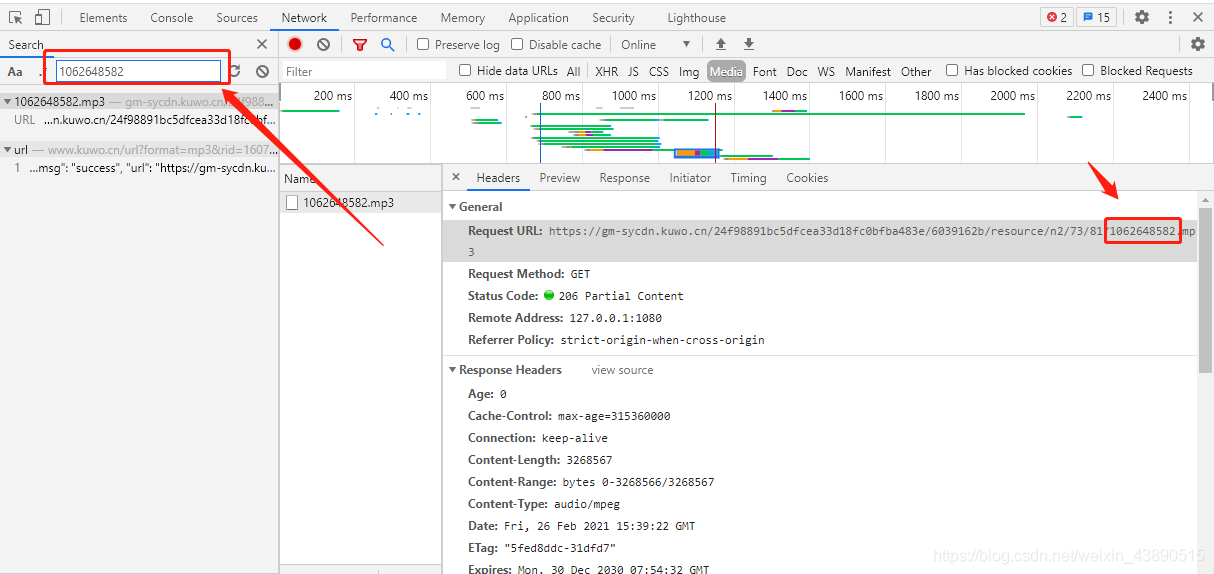Filter requests by WS
The width and height of the screenshot is (1214, 574).
coord(826,71)
